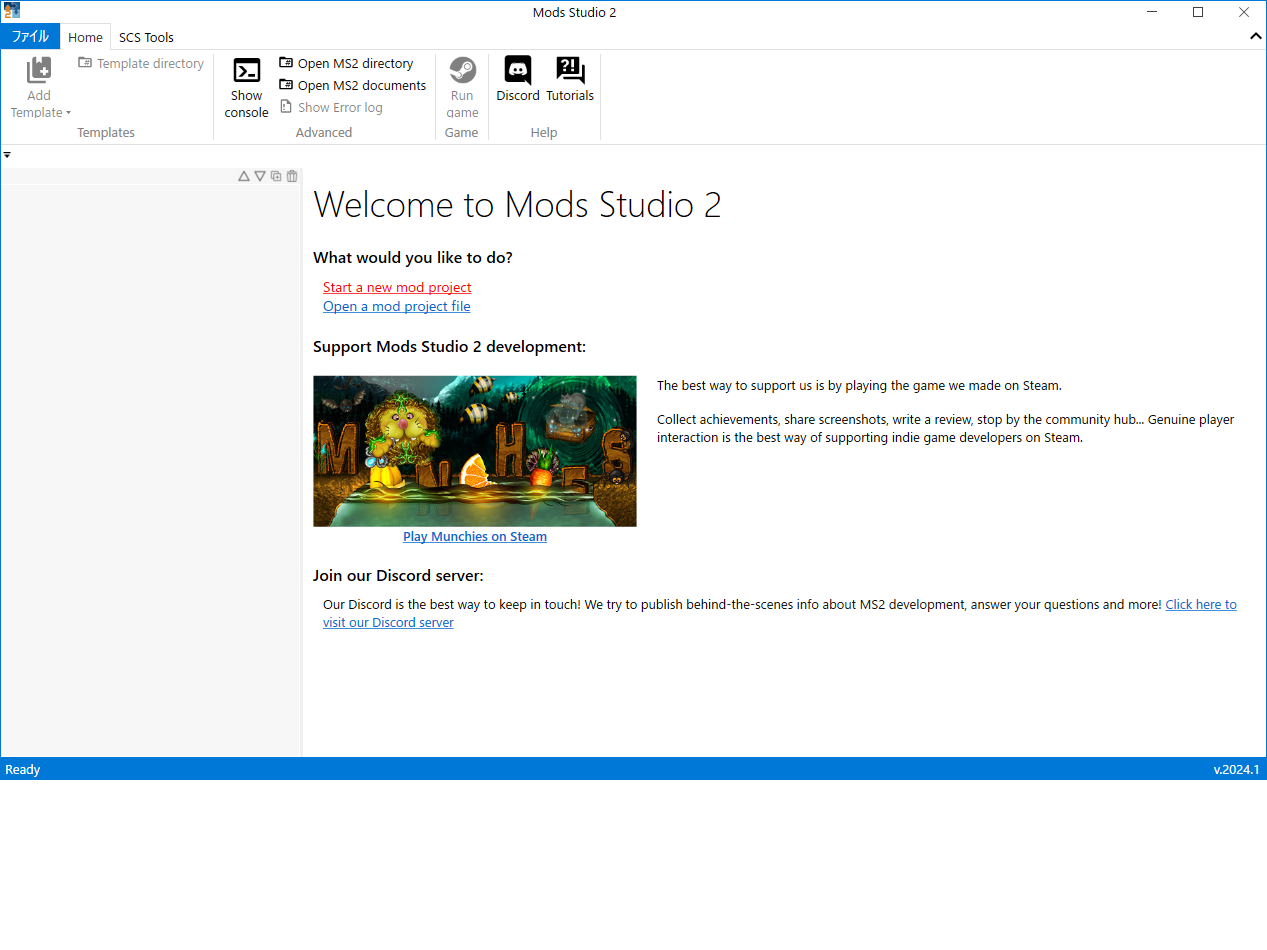
Task: Switch to the SCS Tools tab
Action: pos(146,37)
